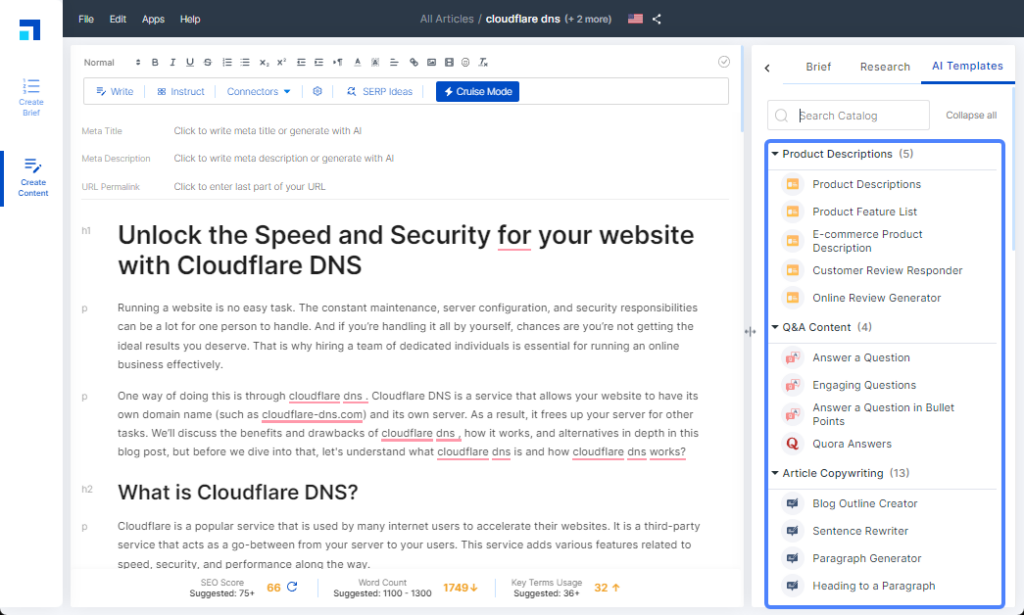Image resolution: width=1024 pixels, height=615 pixels.
Task: Switch to the Research tab
Action: 885,67
